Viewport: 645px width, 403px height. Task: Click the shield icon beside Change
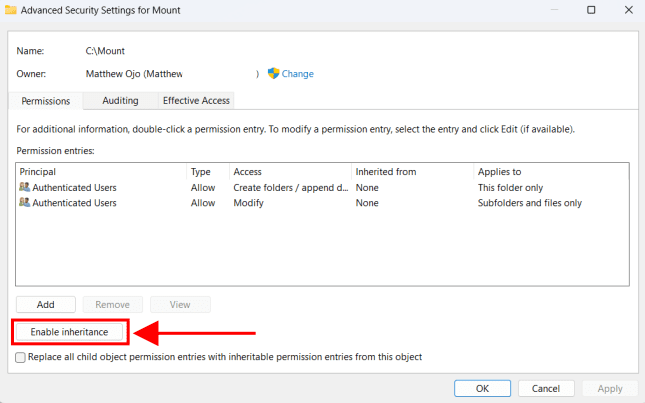pyautogui.click(x=273, y=73)
